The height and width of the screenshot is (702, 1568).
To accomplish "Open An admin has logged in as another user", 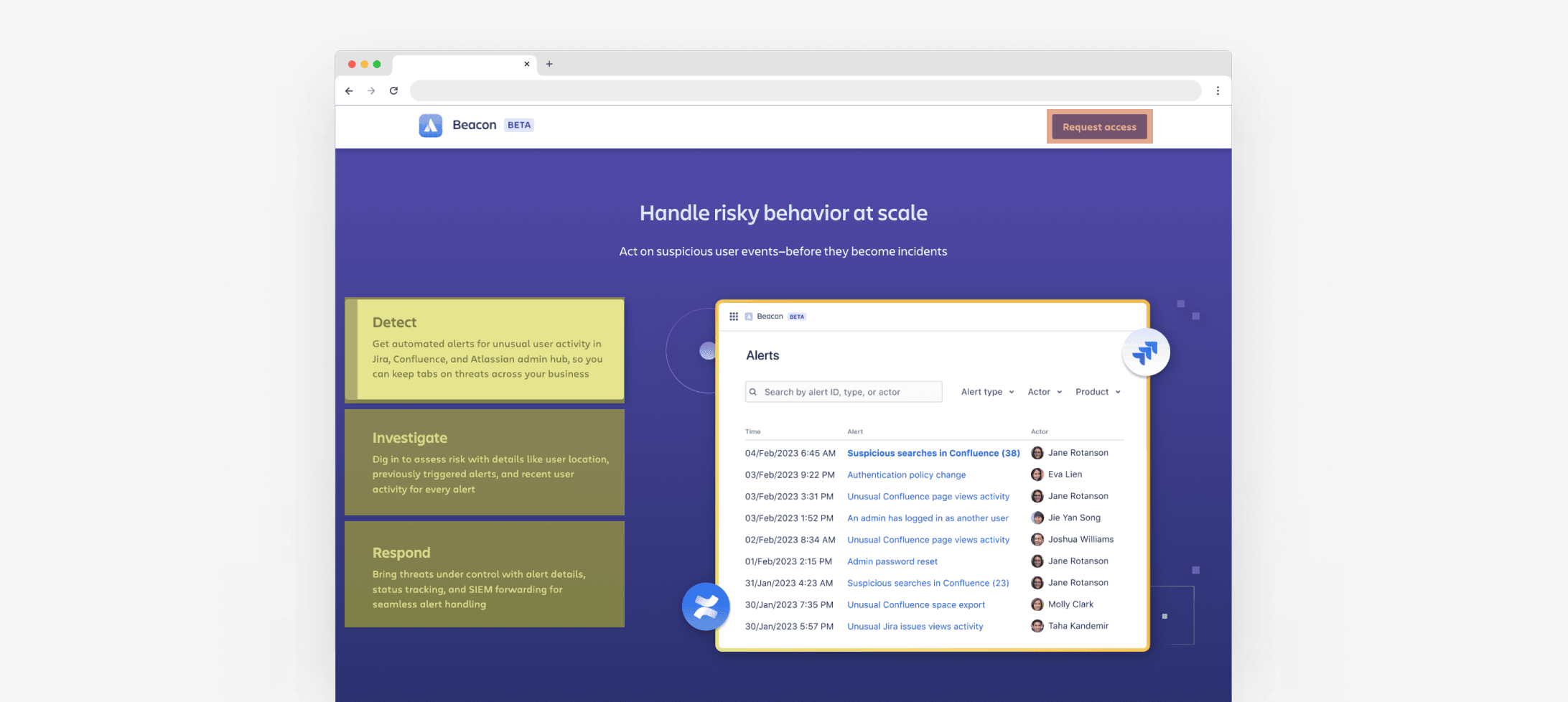I will pos(928,518).
